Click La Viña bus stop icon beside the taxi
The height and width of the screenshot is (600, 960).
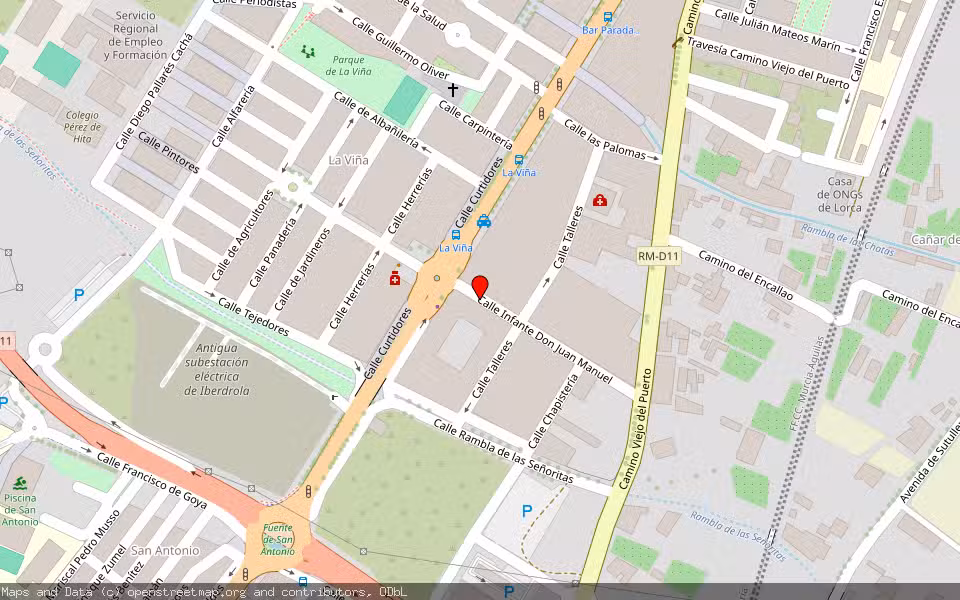click(456, 234)
